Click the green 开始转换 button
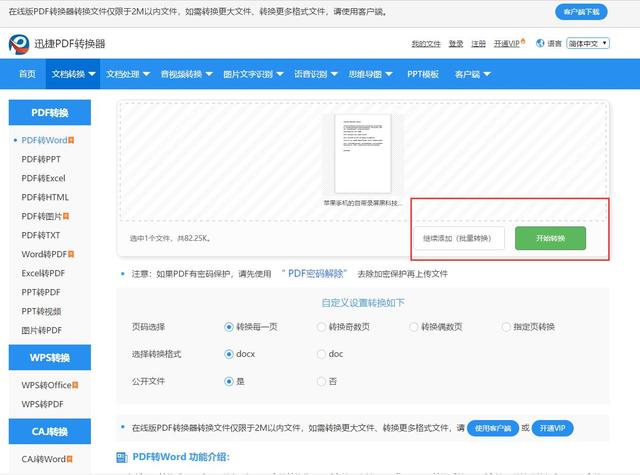Image resolution: width=640 pixels, height=475 pixels. (x=550, y=238)
